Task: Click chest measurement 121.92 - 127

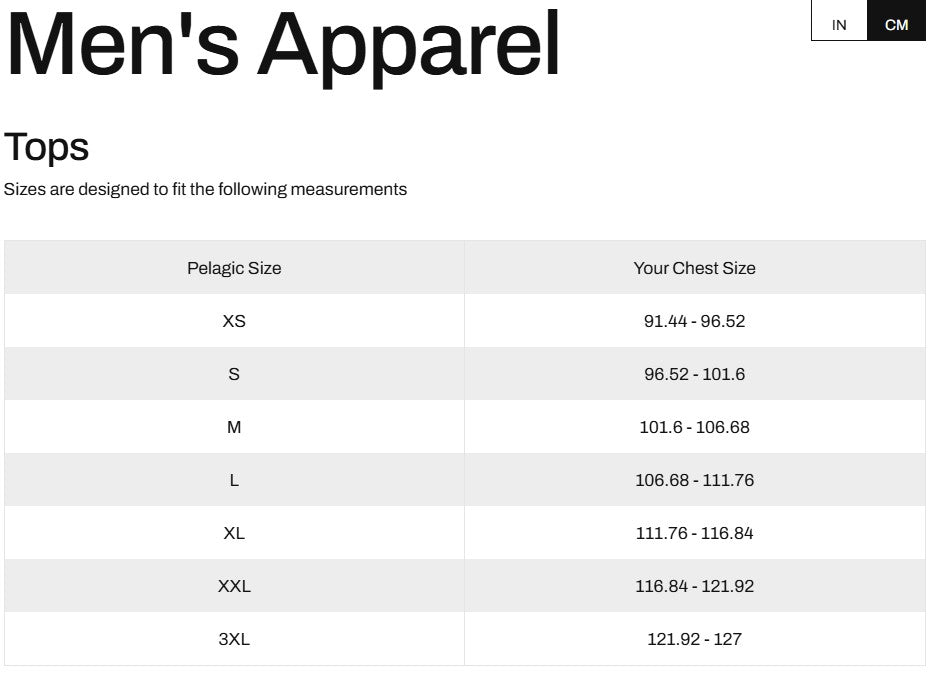Action: [694, 639]
